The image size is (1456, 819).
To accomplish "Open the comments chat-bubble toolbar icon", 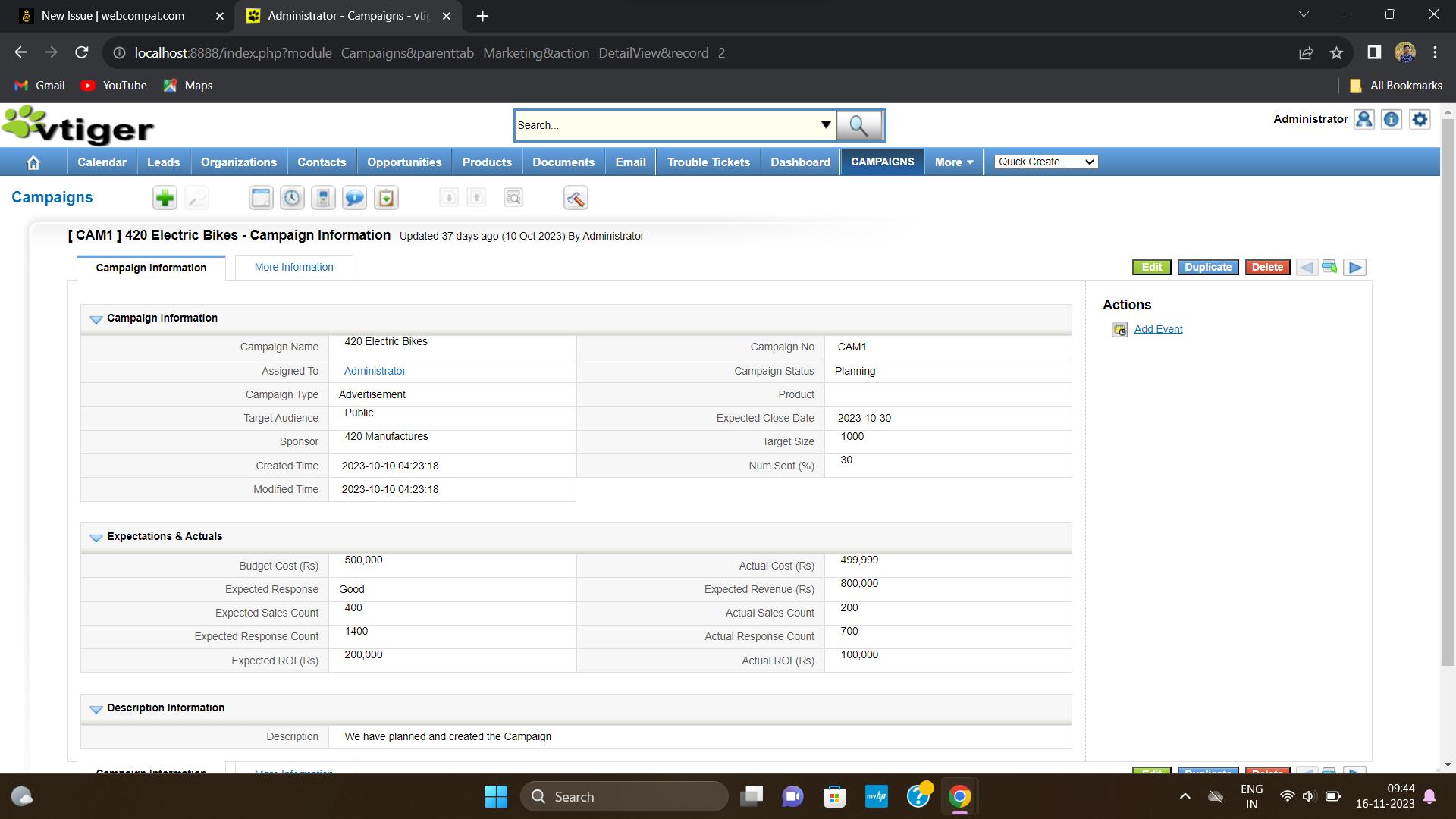I will click(354, 197).
